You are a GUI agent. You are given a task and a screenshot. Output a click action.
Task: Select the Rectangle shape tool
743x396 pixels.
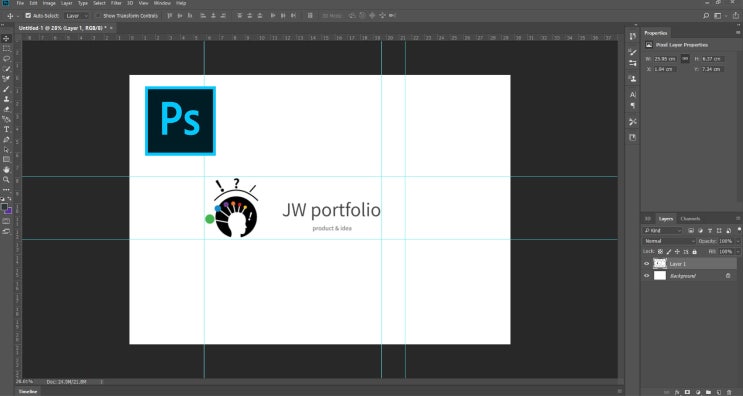(7, 160)
